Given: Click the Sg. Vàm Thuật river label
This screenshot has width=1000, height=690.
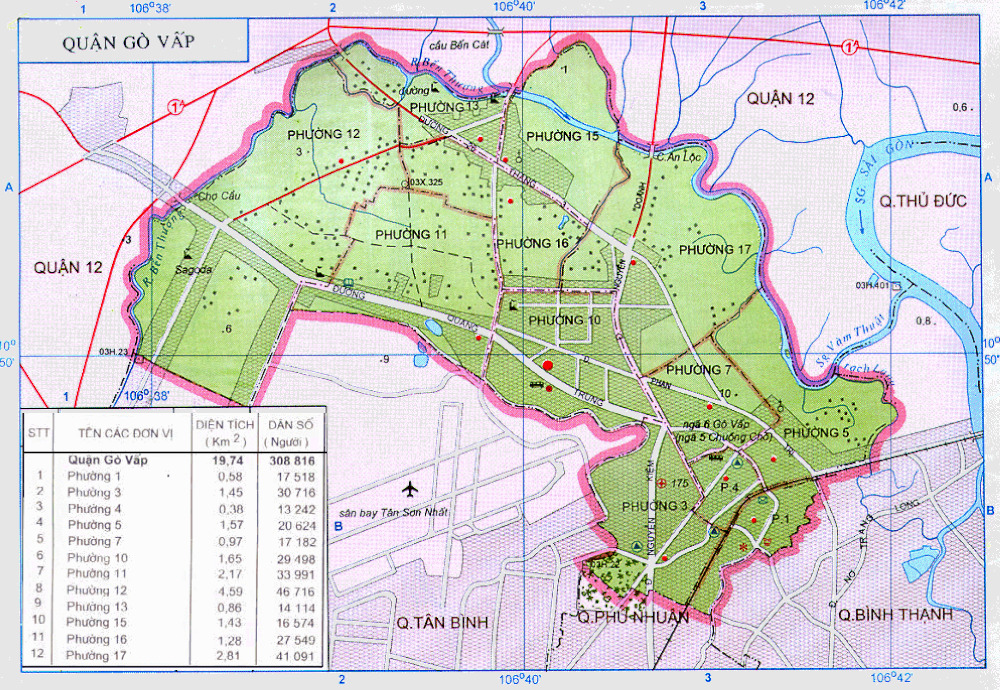Looking at the screenshot, I should (x=851, y=339).
